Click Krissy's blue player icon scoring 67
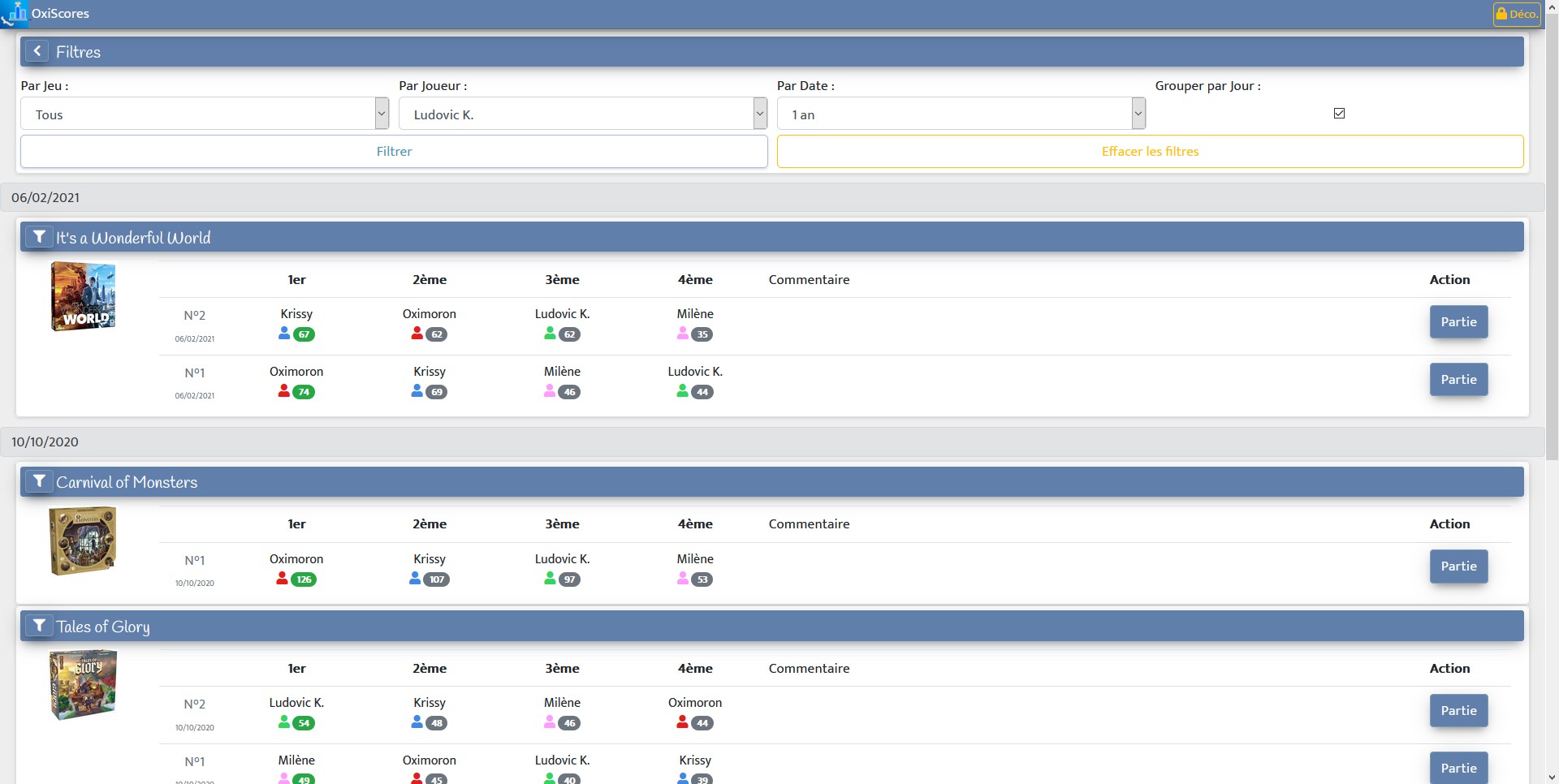The height and width of the screenshot is (784, 1559). click(284, 334)
